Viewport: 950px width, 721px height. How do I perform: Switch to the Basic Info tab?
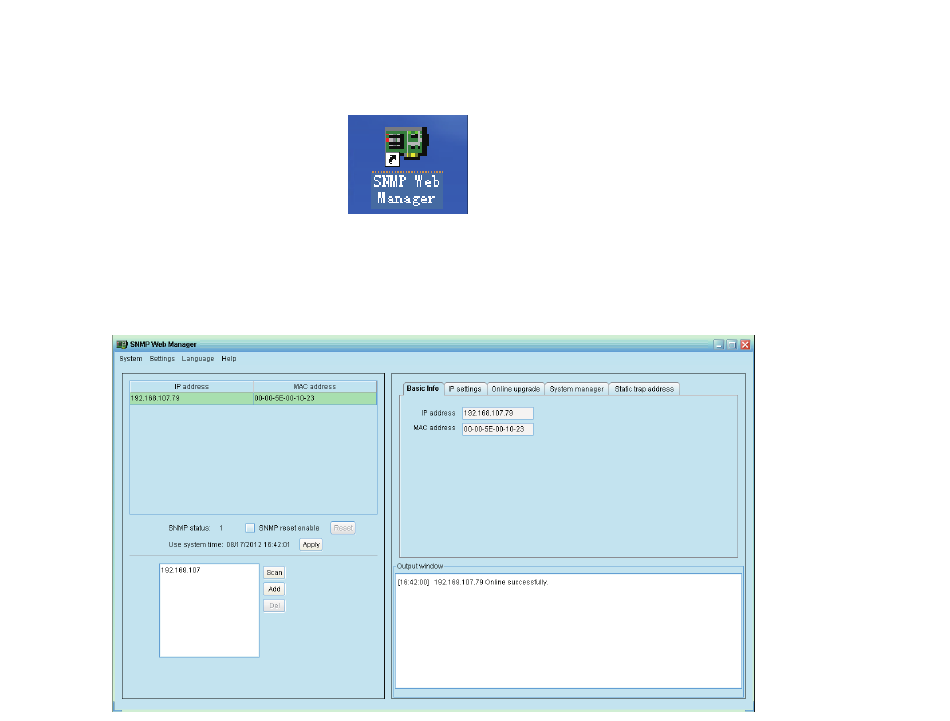point(423,389)
